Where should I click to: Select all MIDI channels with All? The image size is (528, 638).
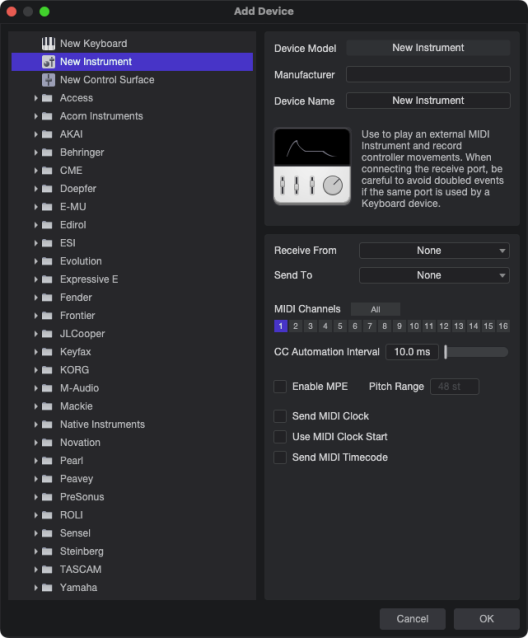click(x=375, y=309)
